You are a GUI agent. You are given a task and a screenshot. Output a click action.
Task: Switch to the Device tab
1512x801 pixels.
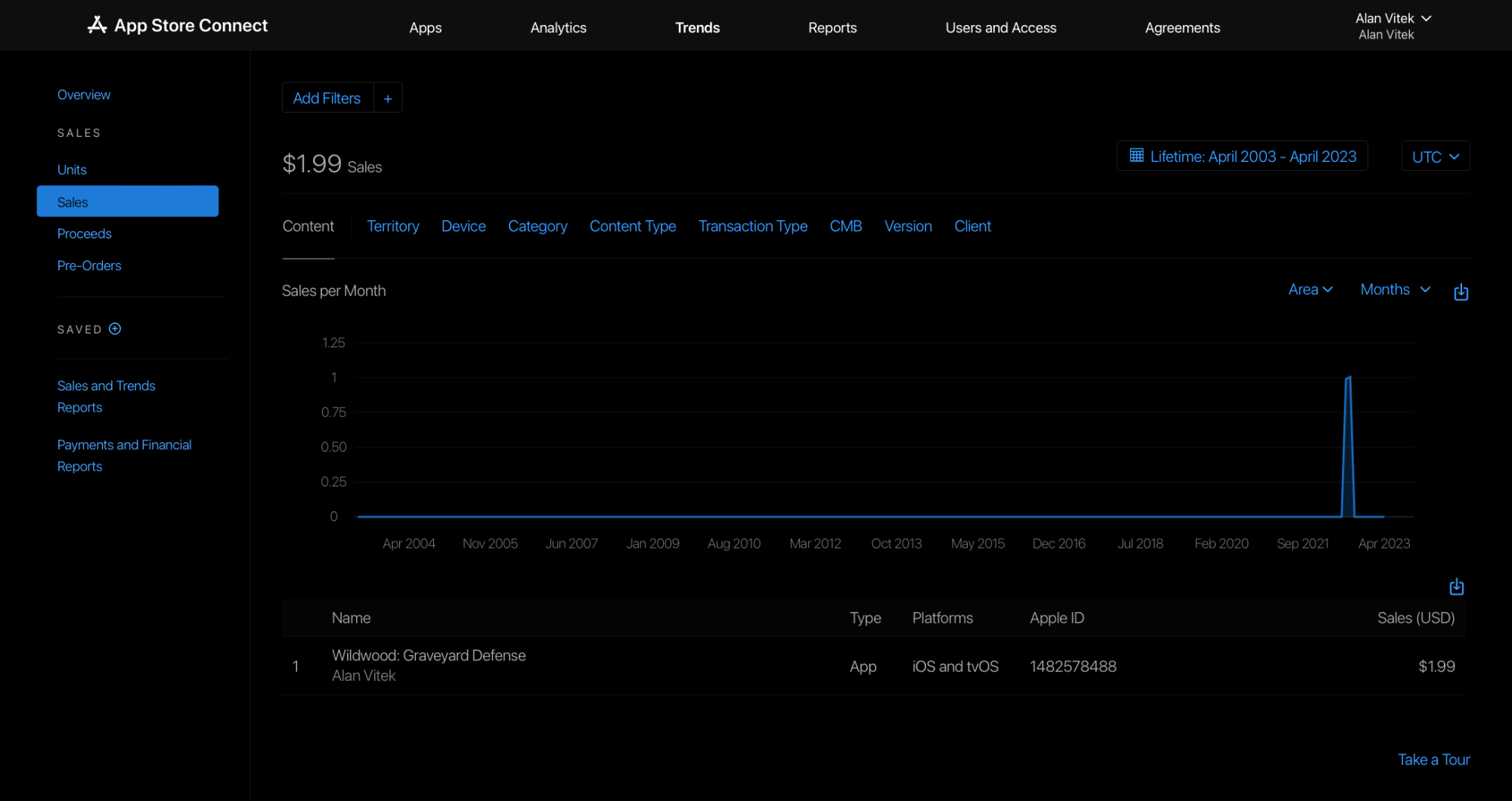point(463,226)
